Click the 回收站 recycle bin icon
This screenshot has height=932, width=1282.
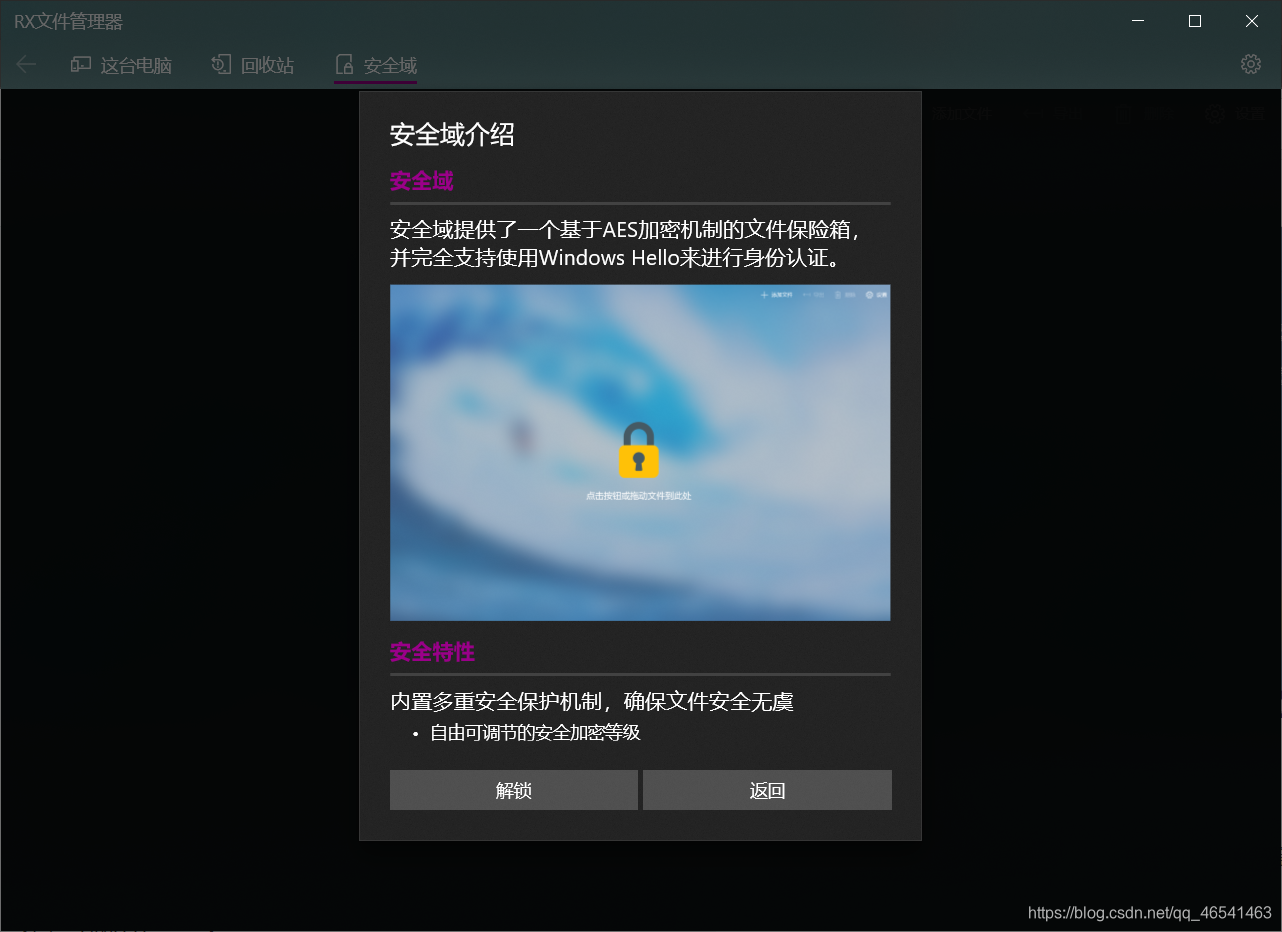click(x=221, y=62)
